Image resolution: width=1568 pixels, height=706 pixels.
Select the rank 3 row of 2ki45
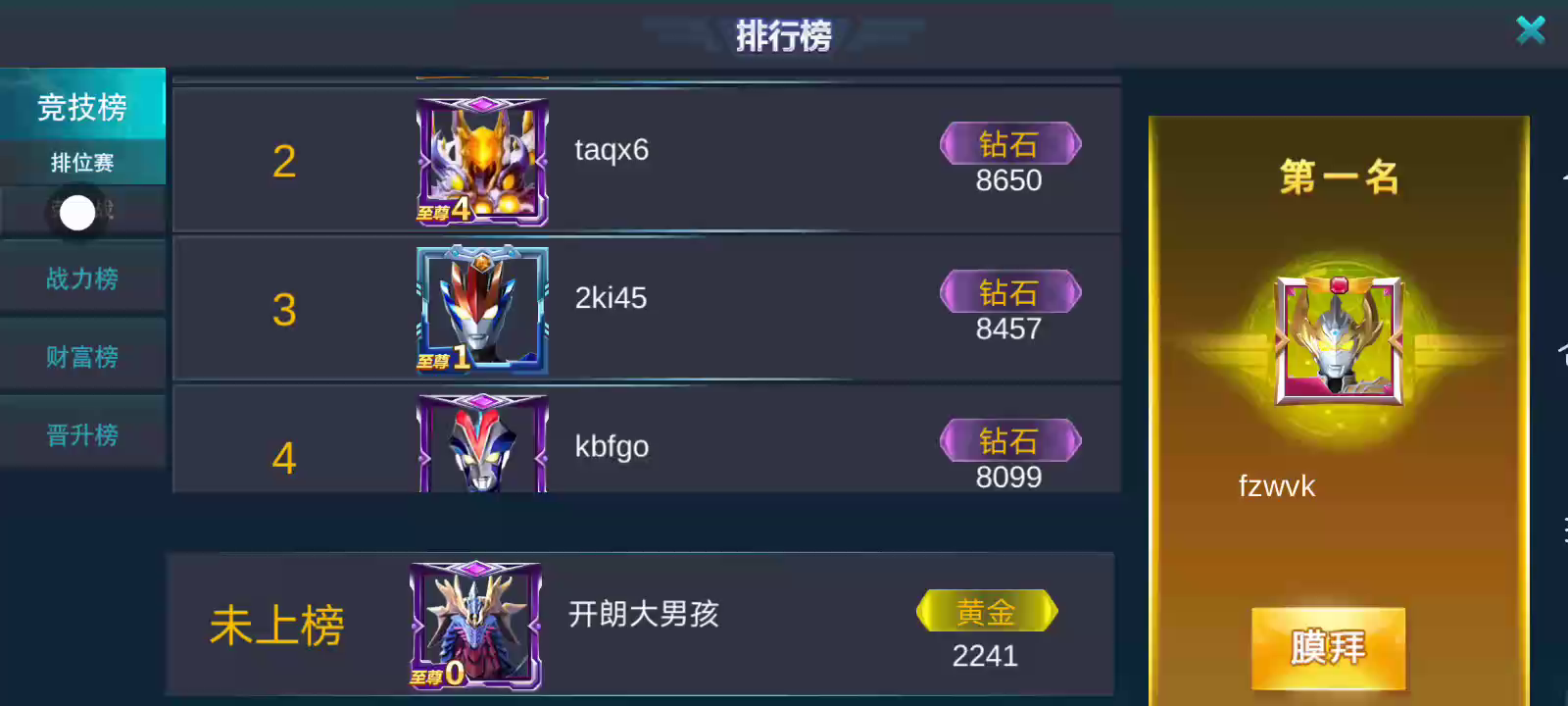(647, 309)
